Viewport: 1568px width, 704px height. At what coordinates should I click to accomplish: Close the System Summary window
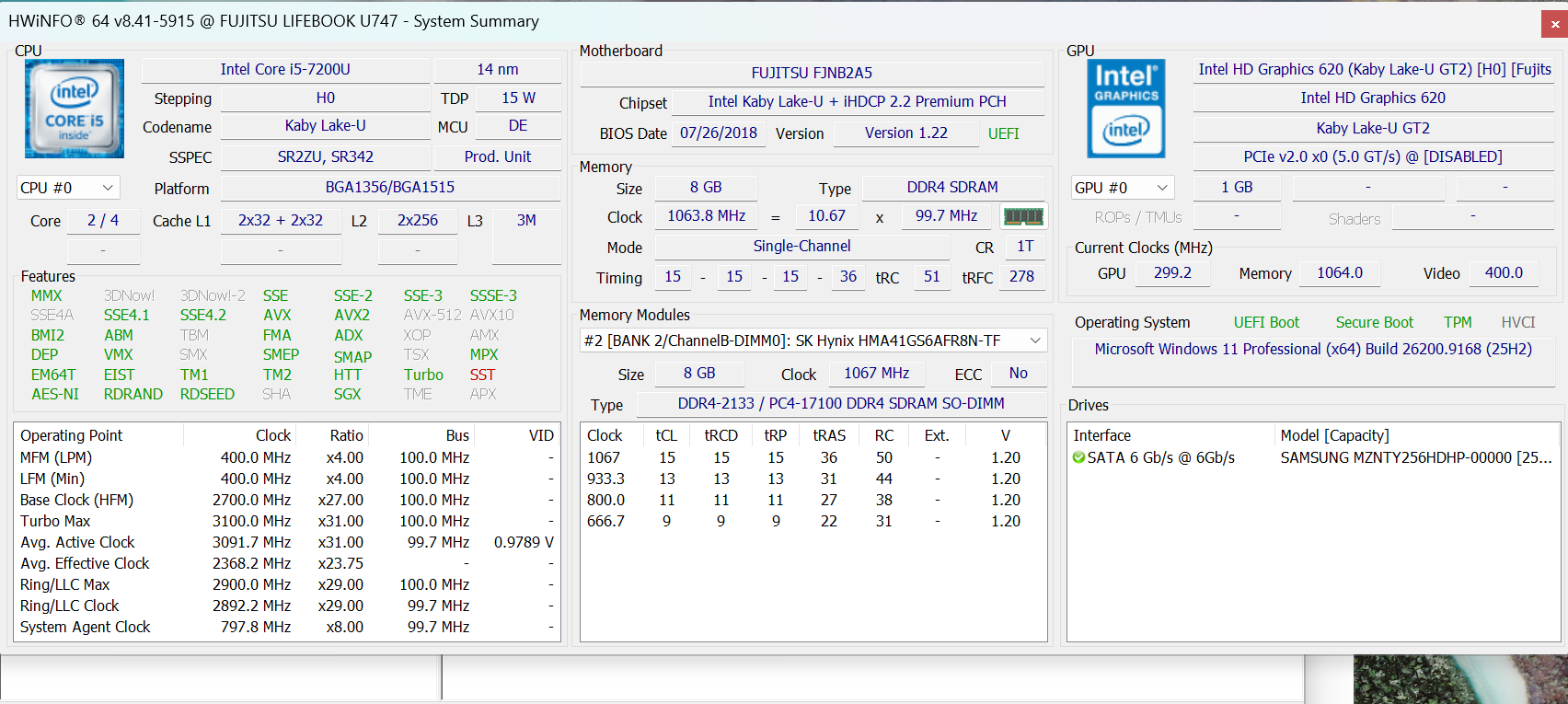[x=1554, y=24]
